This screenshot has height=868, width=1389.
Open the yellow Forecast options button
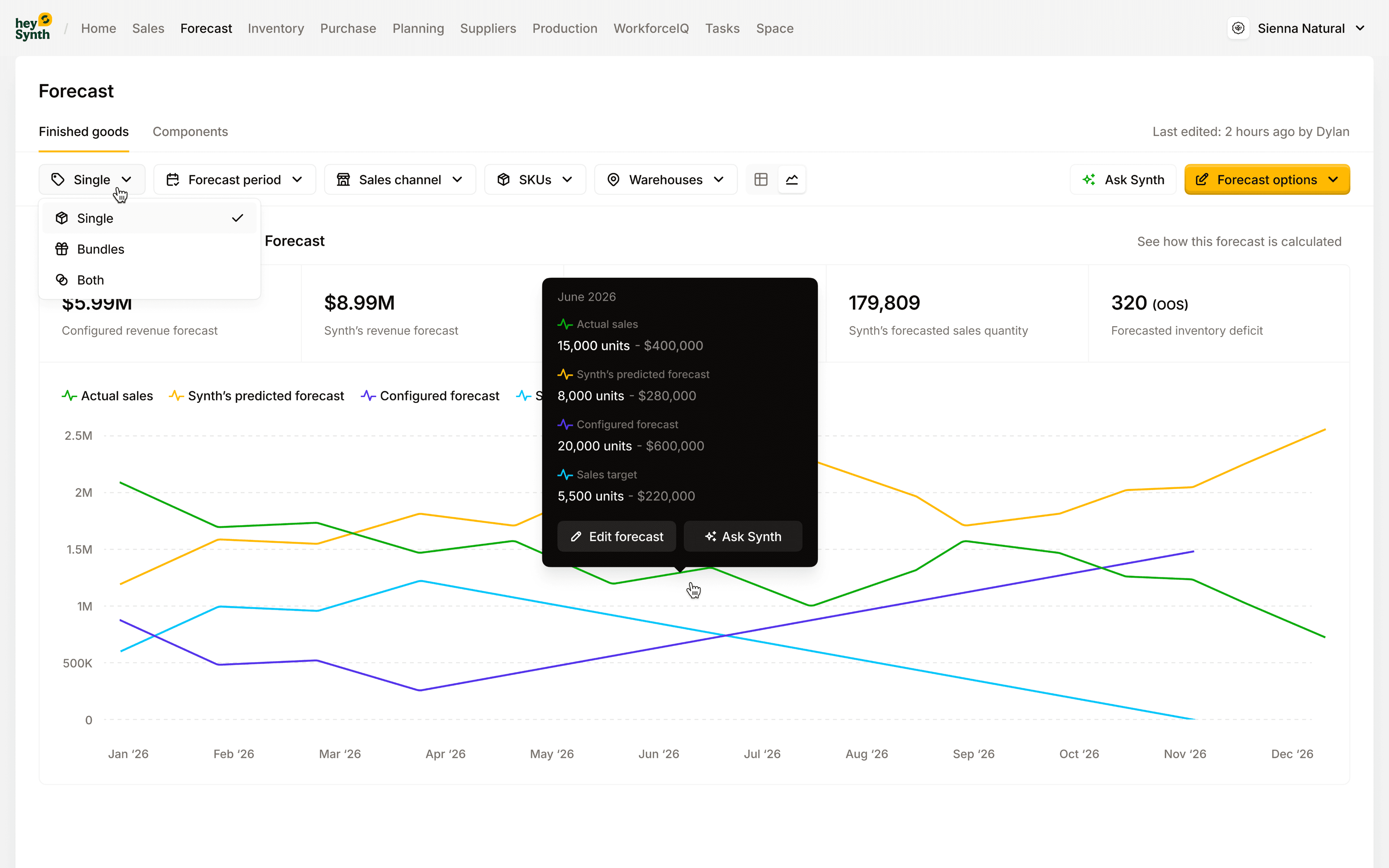(1267, 180)
